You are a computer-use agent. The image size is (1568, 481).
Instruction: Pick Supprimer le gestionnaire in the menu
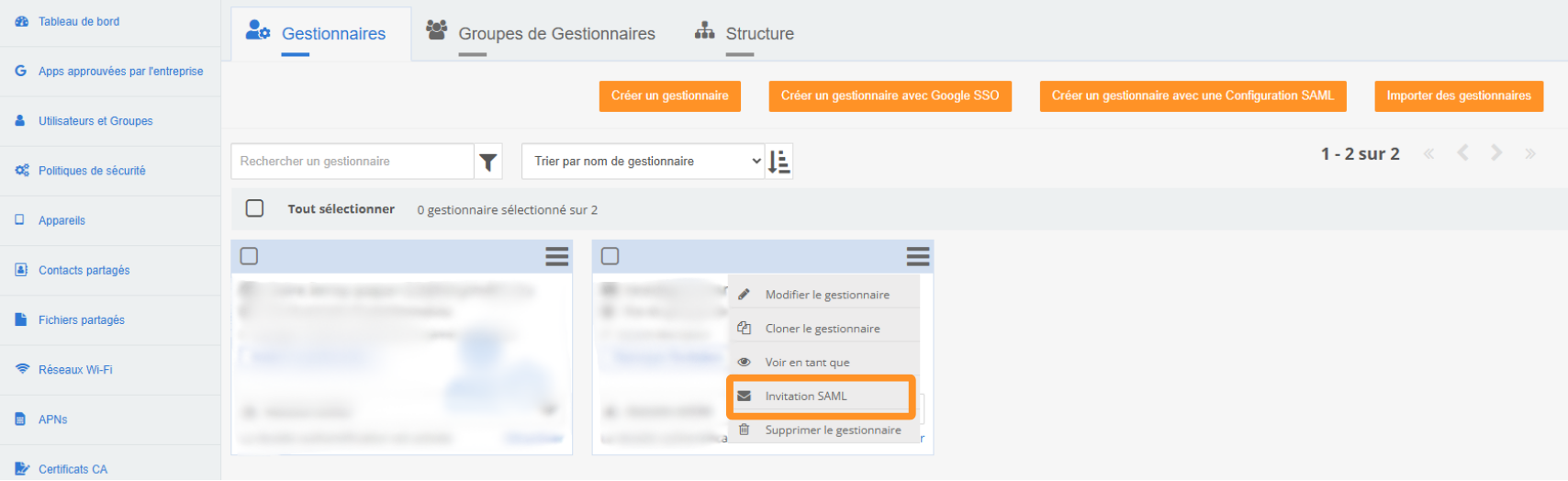[x=833, y=430]
